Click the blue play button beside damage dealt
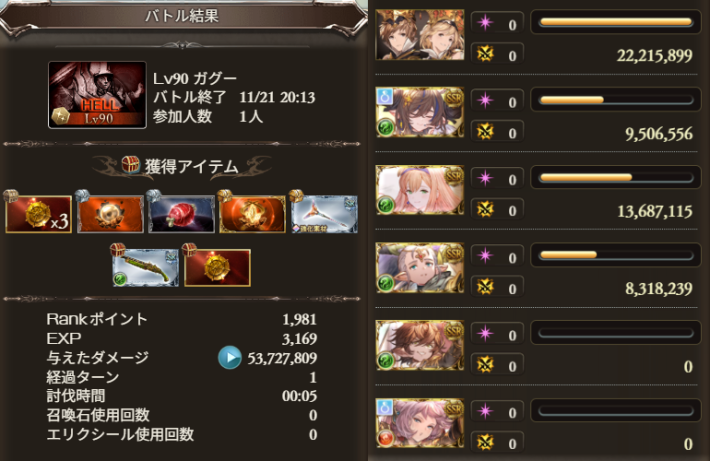Screen dimensions: 710x461 tap(230, 357)
